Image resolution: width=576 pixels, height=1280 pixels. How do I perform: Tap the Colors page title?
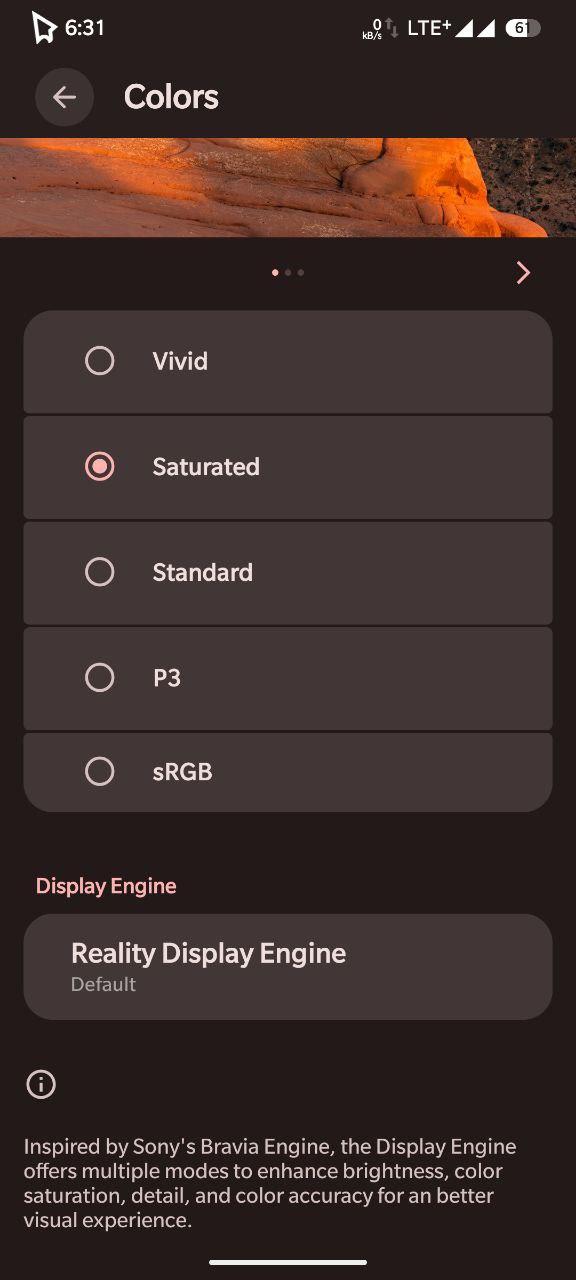tap(171, 97)
